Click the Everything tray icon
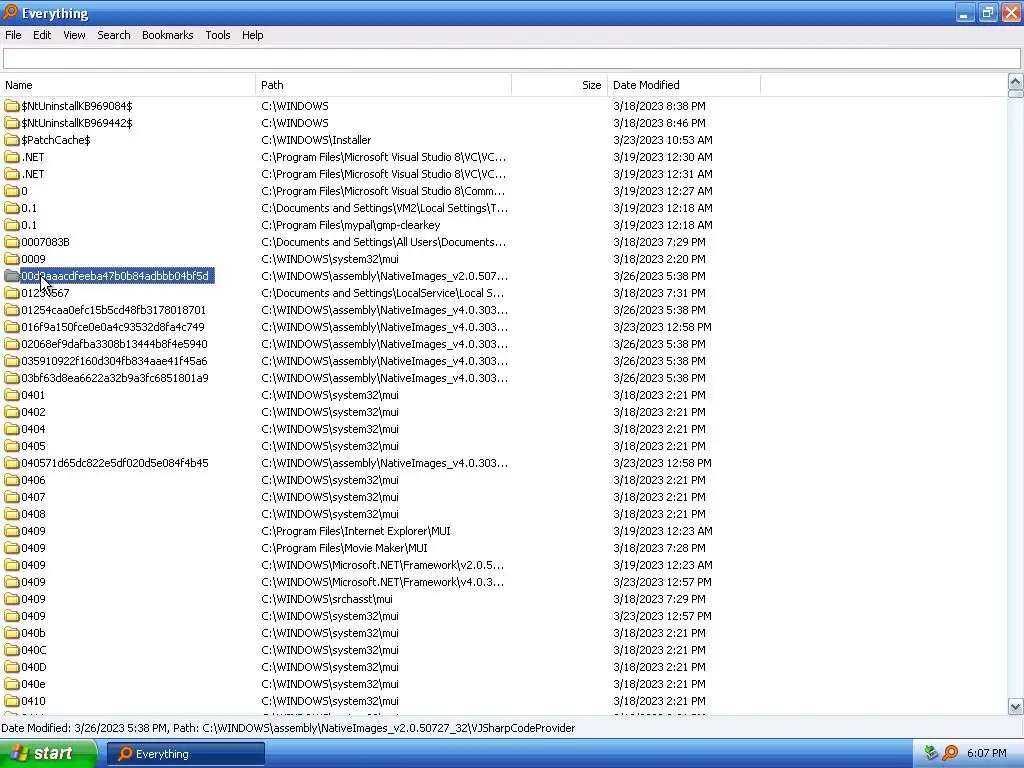Viewport: 1024px width, 768px height. tap(950, 754)
